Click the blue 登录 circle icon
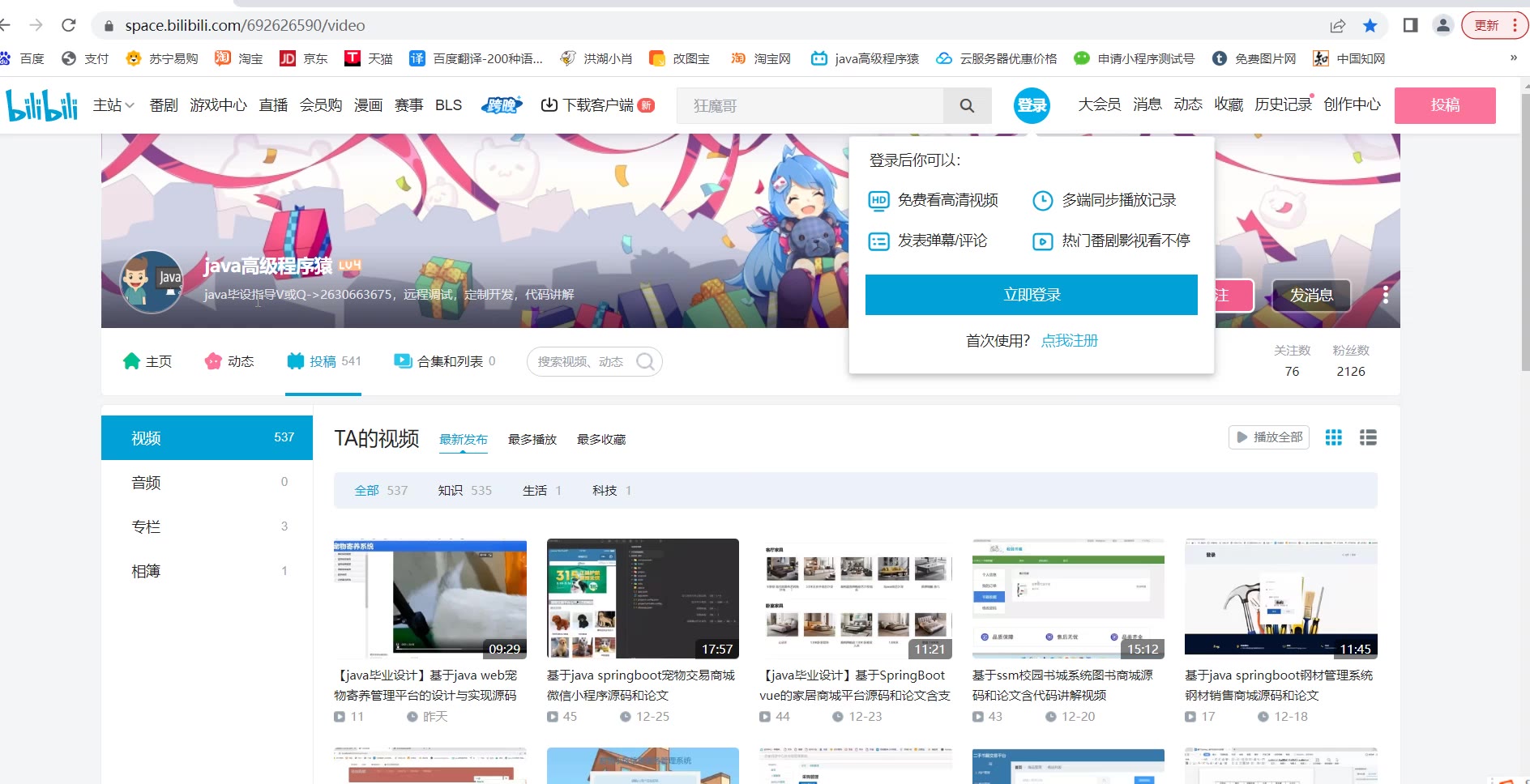Screen dimensions: 1530x784 click(x=1032, y=105)
